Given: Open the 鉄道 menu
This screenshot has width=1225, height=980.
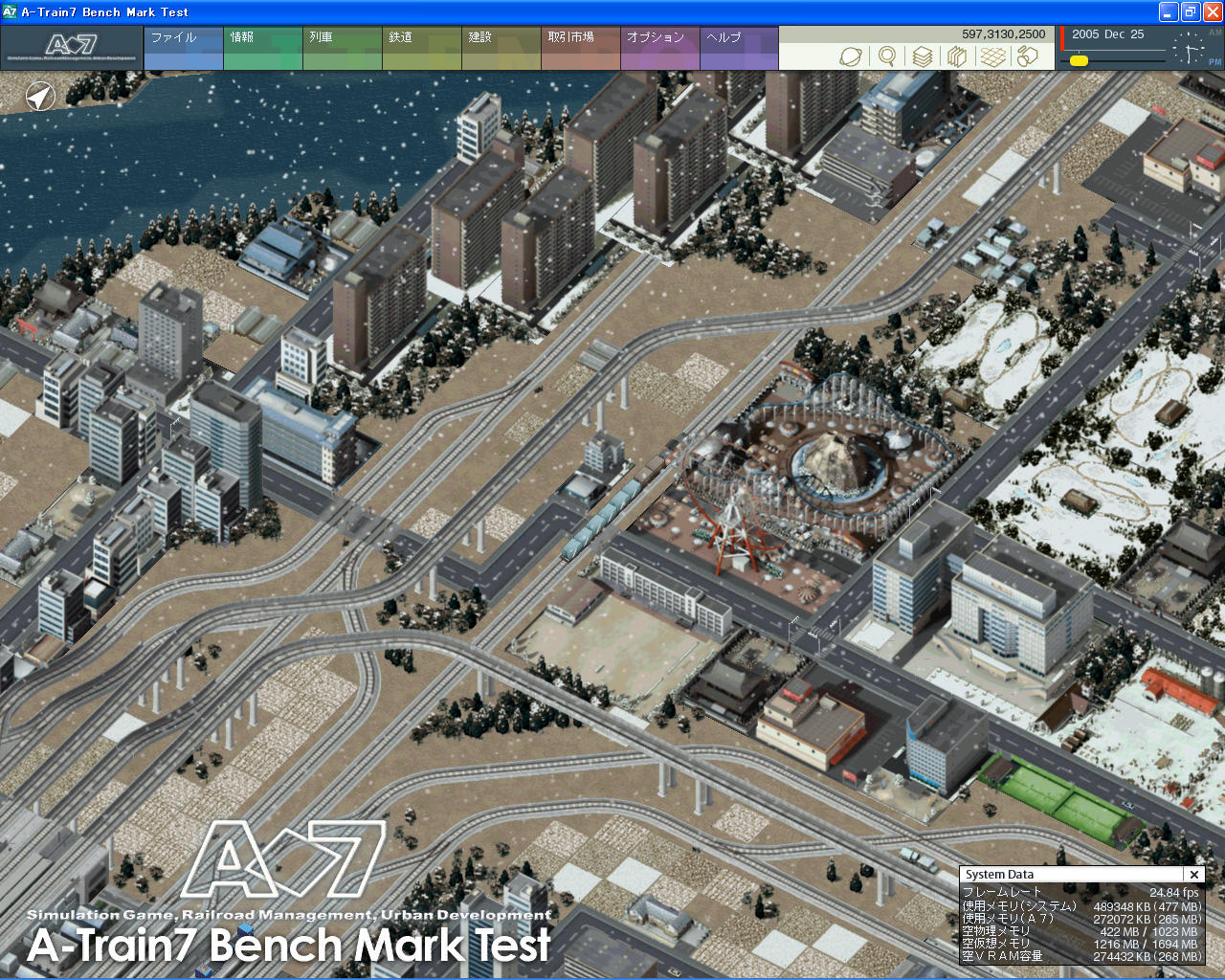Looking at the screenshot, I should (422, 48).
